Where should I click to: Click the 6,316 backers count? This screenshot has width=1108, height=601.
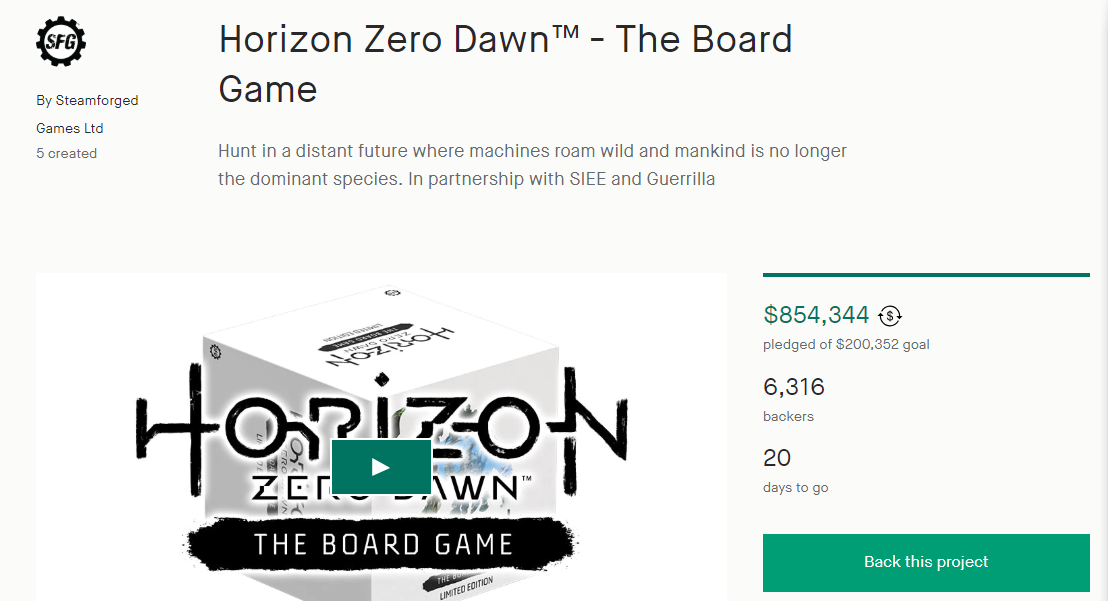(x=794, y=387)
